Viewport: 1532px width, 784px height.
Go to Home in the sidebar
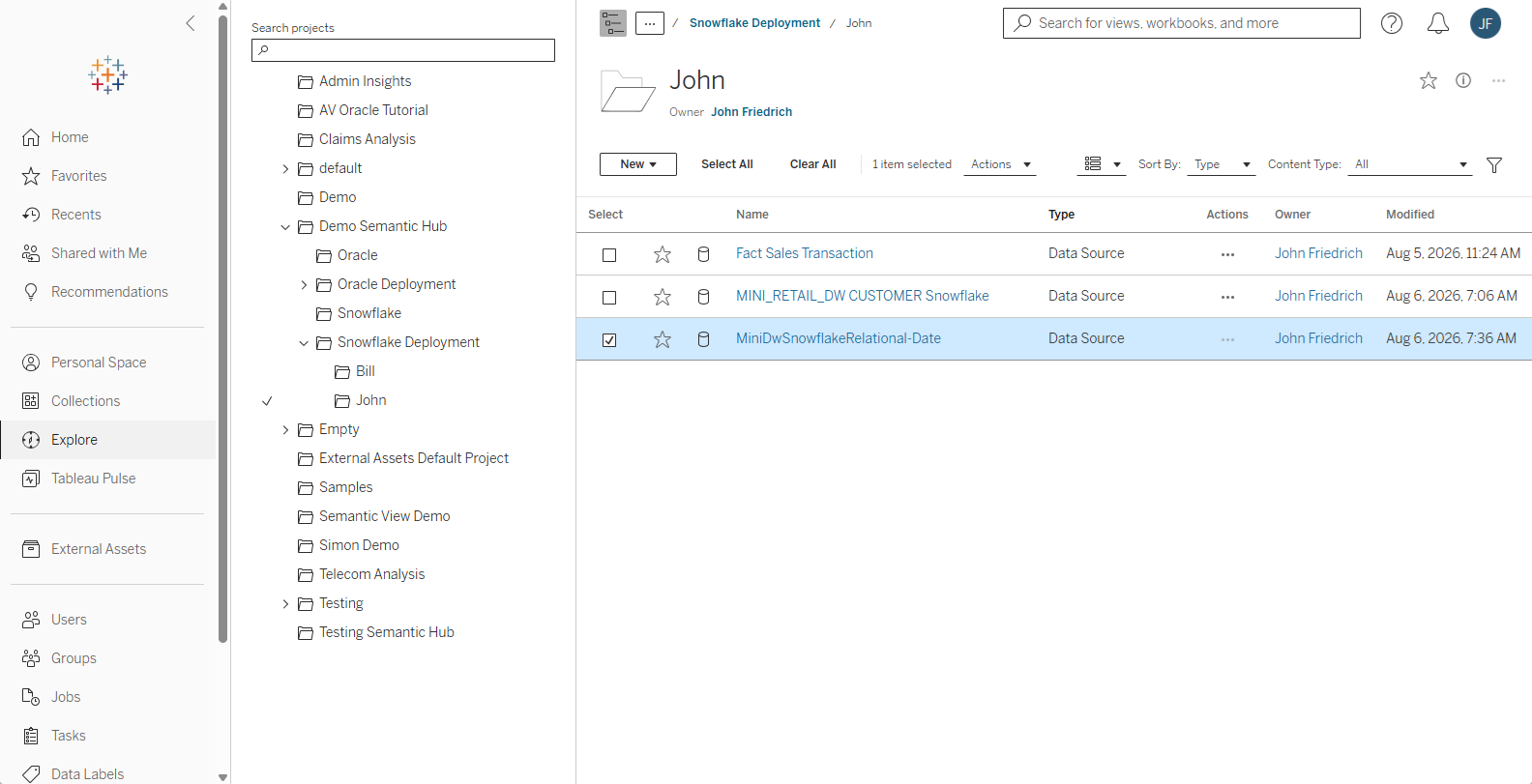click(x=70, y=137)
